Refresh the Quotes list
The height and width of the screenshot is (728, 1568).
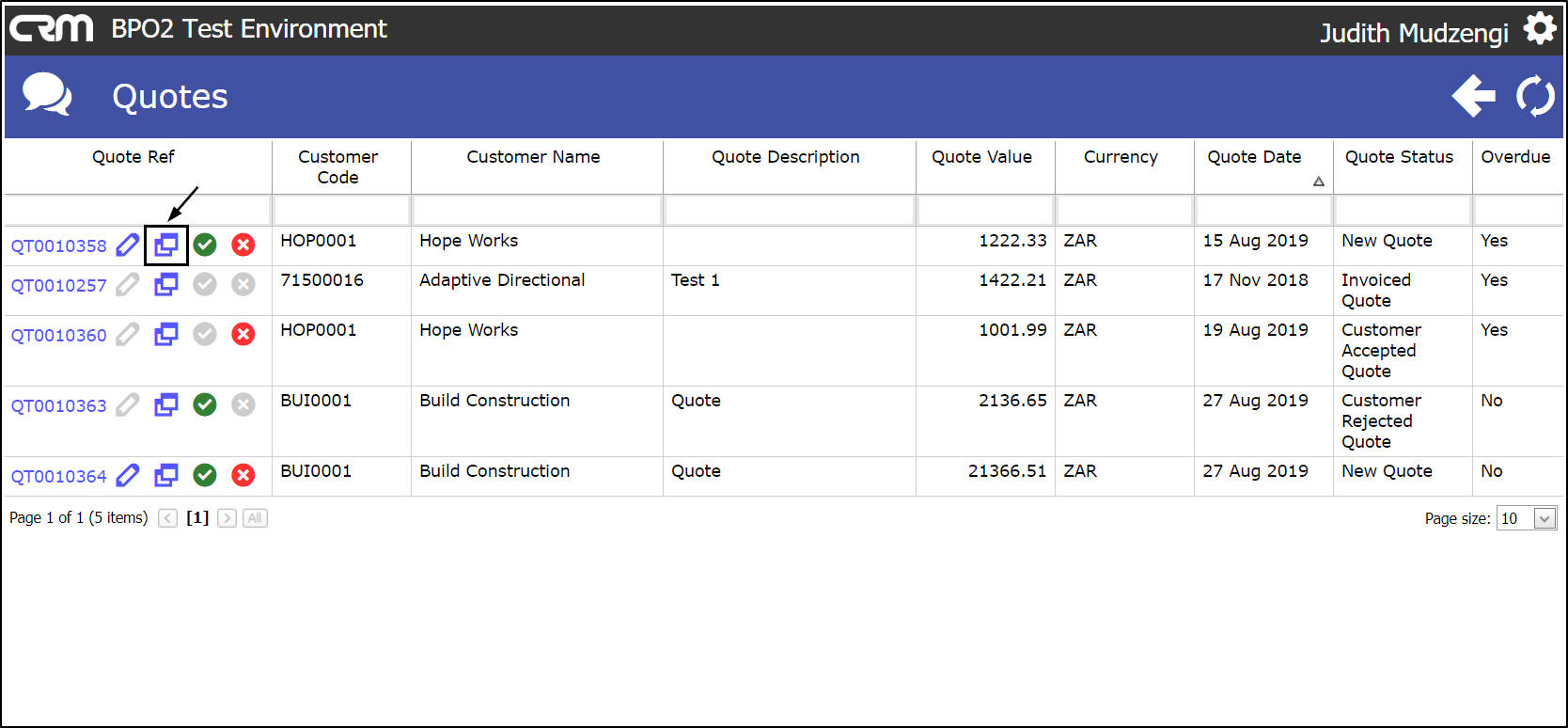(x=1535, y=96)
